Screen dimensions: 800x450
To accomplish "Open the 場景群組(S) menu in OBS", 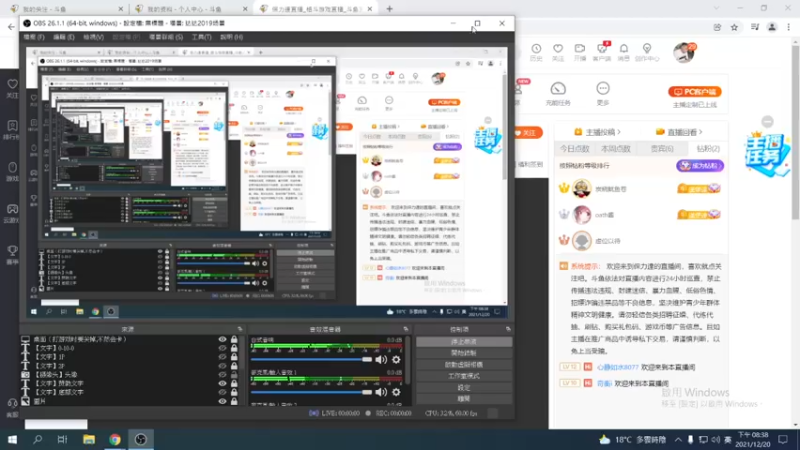I will (x=166, y=37).
